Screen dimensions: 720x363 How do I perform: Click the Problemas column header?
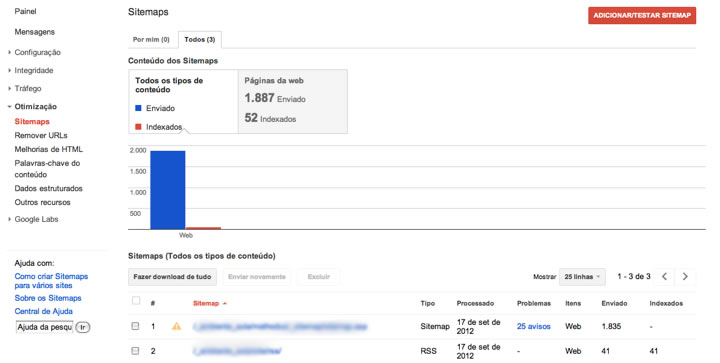click(x=534, y=303)
